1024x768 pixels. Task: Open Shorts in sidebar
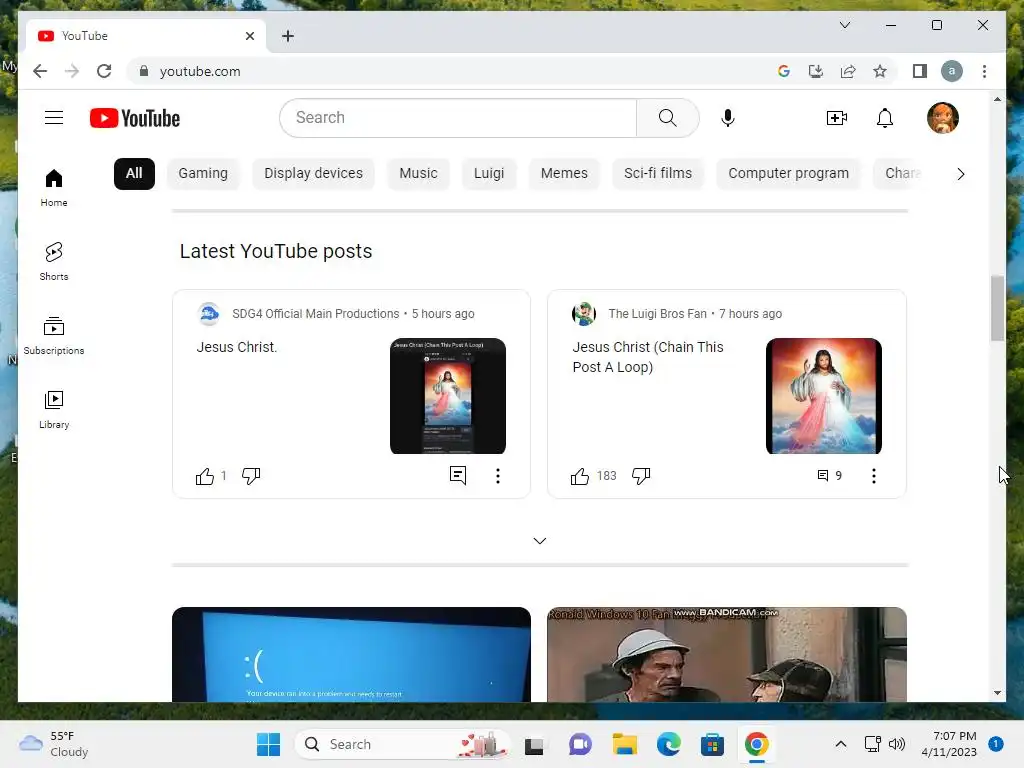pyautogui.click(x=54, y=261)
